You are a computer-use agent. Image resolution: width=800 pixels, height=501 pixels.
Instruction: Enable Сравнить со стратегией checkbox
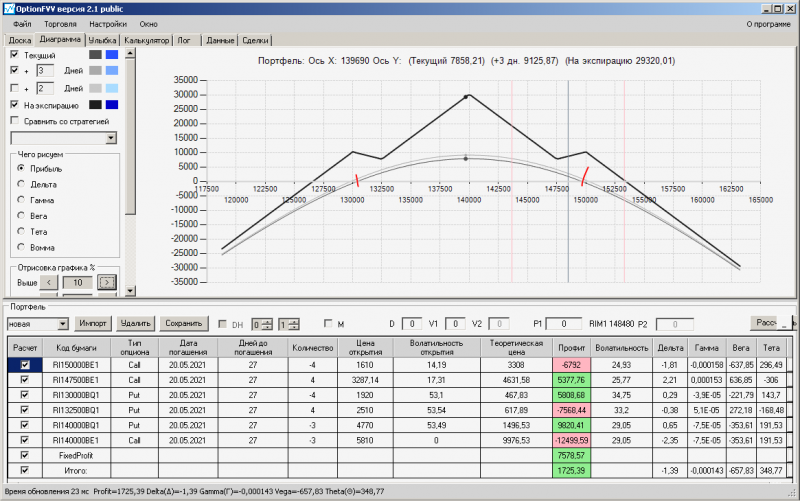click(14, 120)
